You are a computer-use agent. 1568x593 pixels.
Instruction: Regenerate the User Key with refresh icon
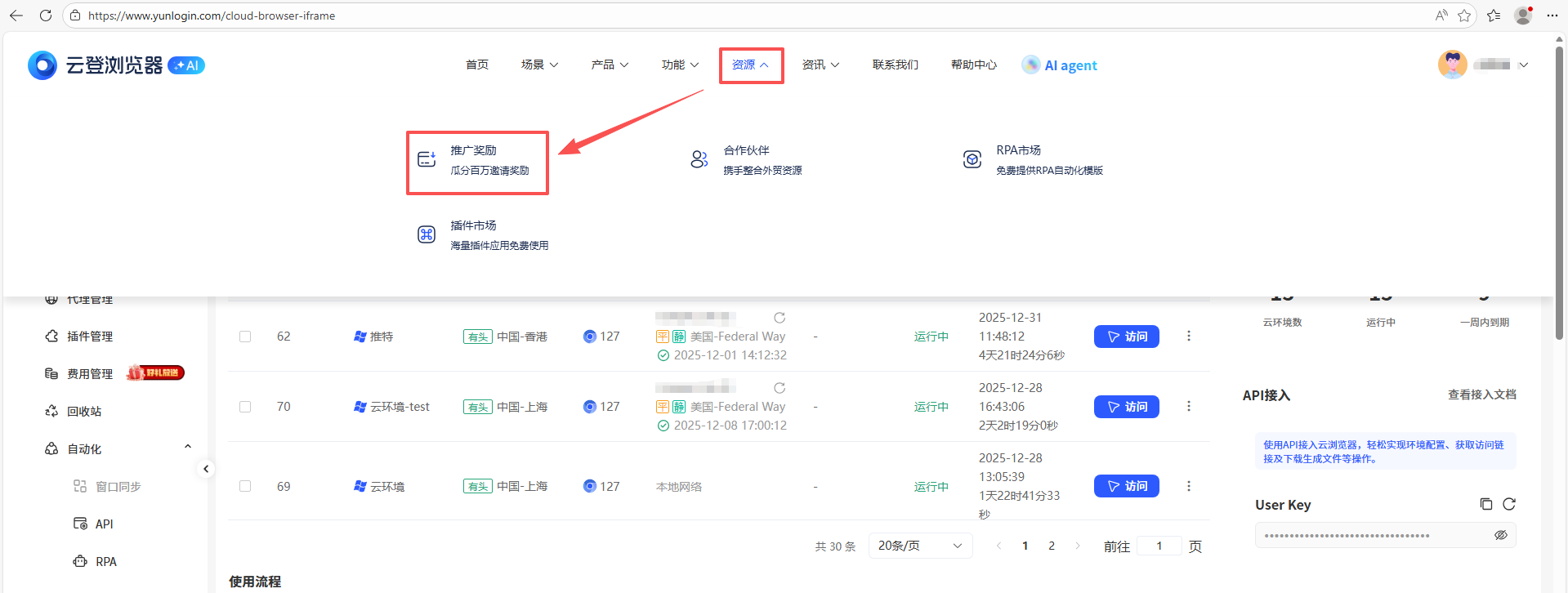[x=1509, y=504]
